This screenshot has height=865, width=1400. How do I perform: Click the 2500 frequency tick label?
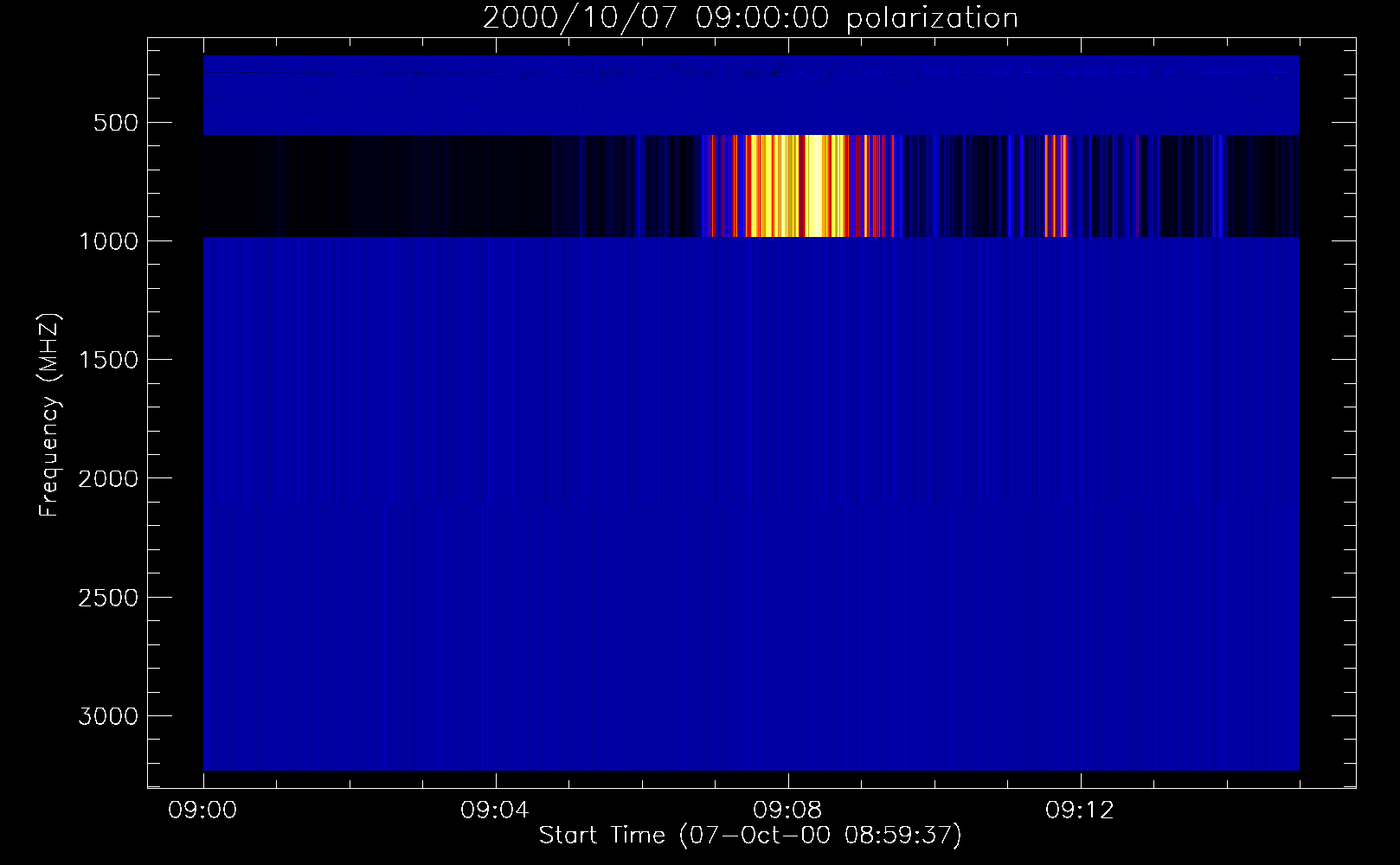pyautogui.click(x=108, y=598)
